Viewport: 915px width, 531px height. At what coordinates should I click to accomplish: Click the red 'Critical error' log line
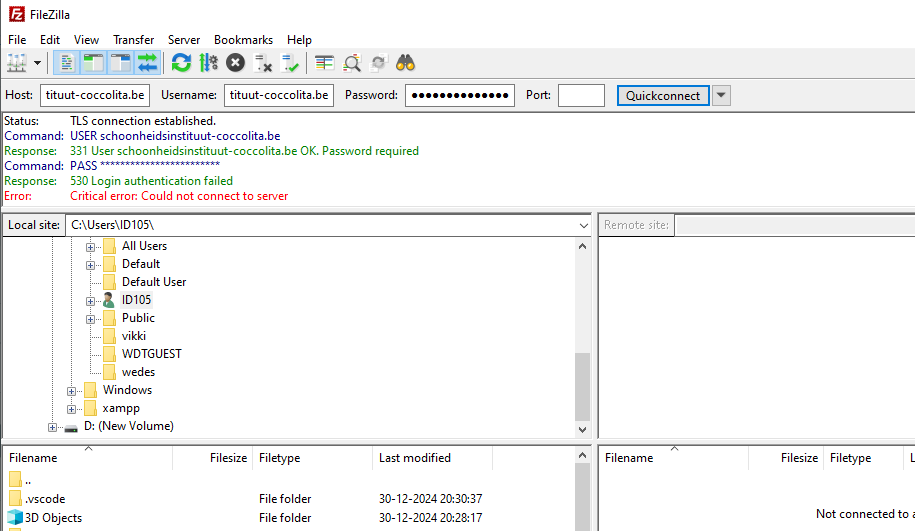(x=179, y=196)
